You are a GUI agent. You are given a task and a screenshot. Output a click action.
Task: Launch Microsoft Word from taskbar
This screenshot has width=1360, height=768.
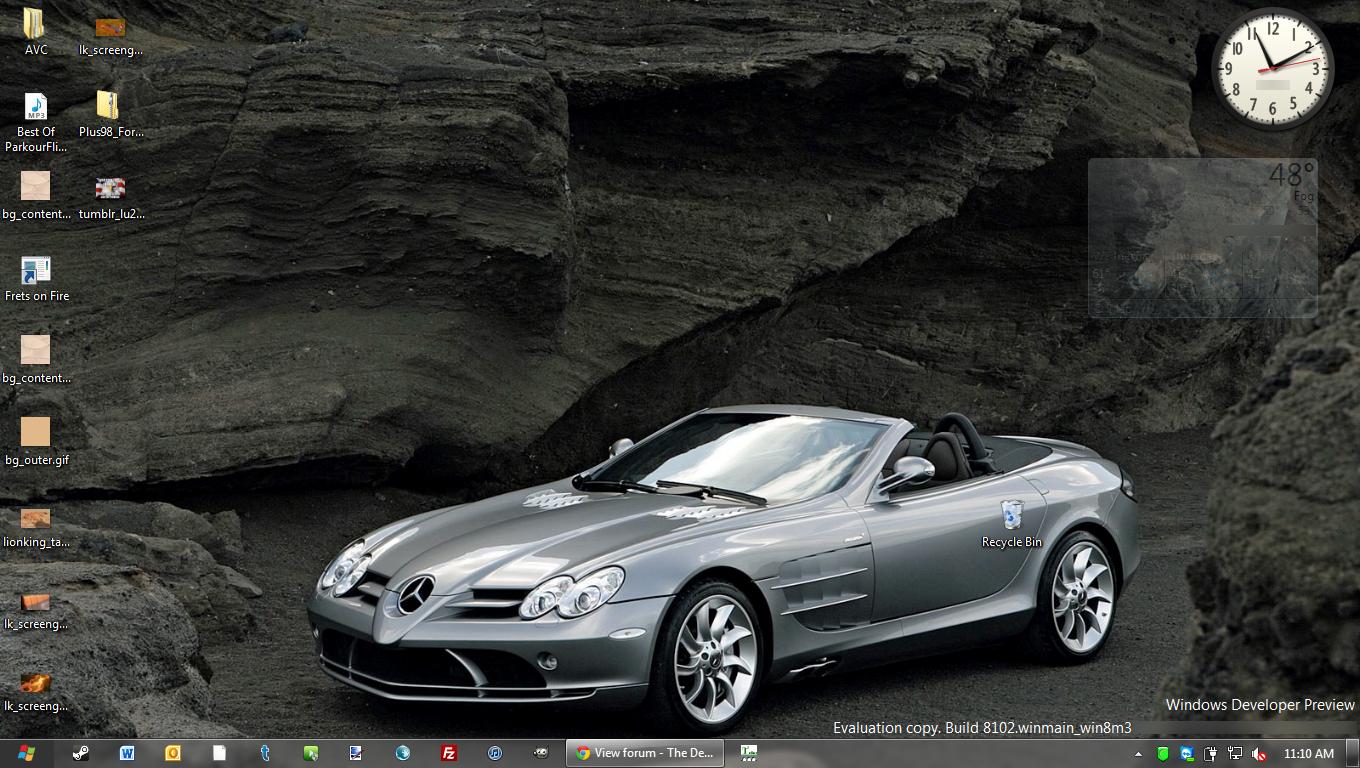click(127, 753)
